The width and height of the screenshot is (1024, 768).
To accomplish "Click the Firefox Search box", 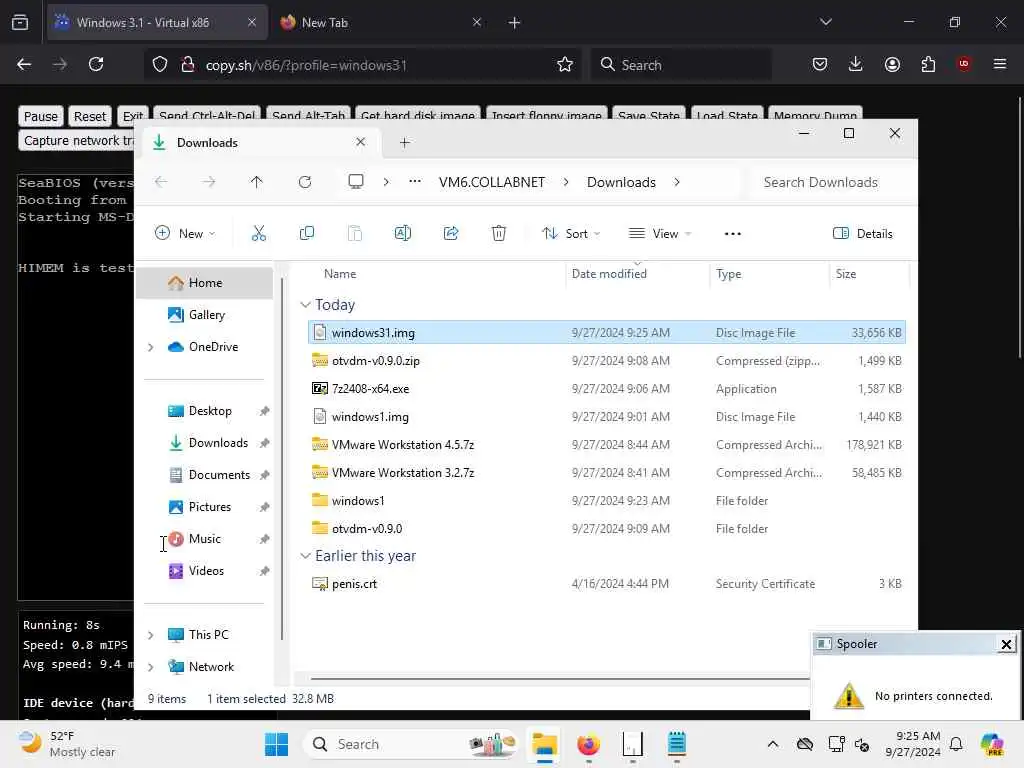I will tap(681, 65).
